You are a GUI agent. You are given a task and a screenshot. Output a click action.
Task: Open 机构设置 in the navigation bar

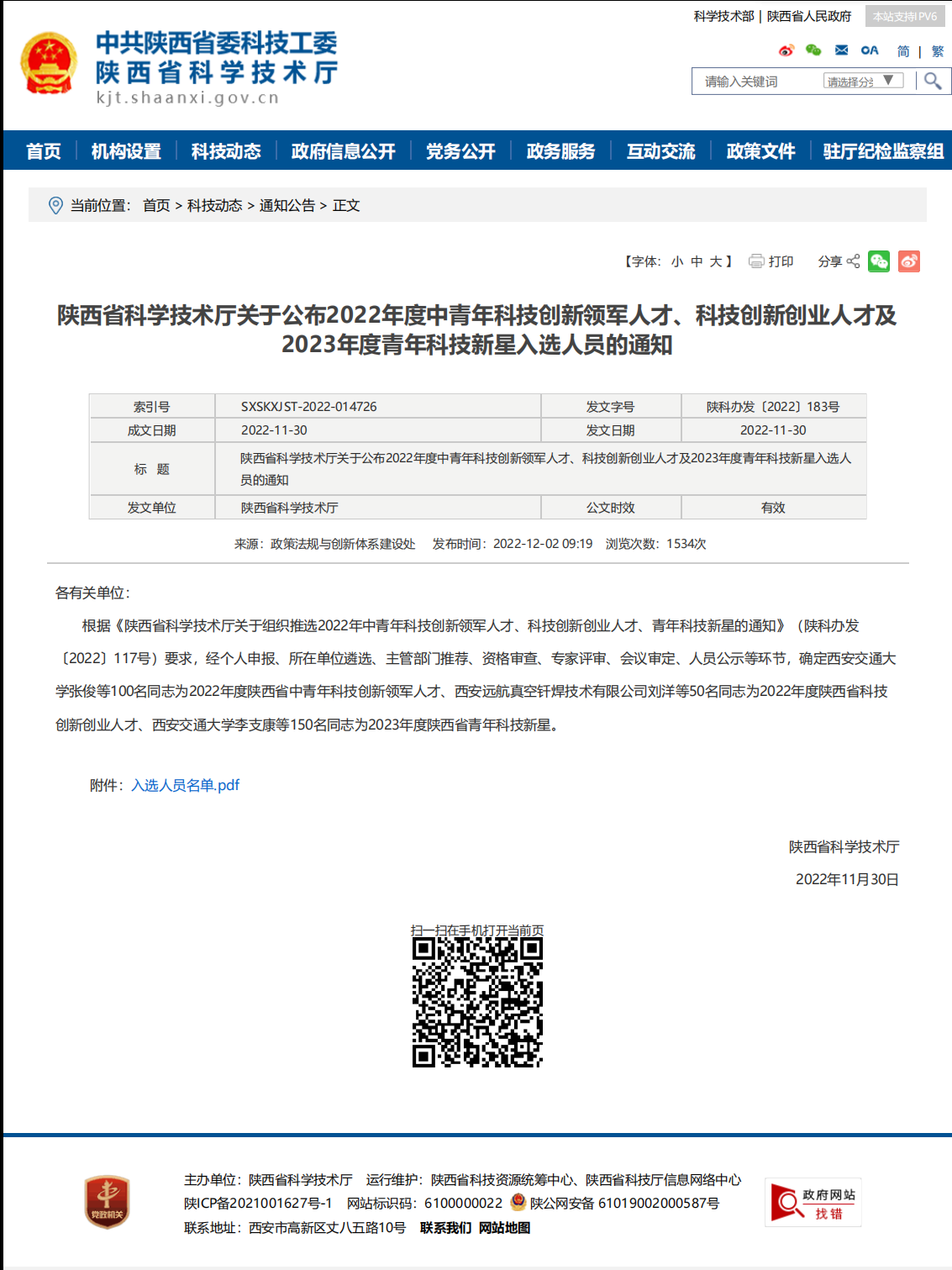(x=126, y=151)
